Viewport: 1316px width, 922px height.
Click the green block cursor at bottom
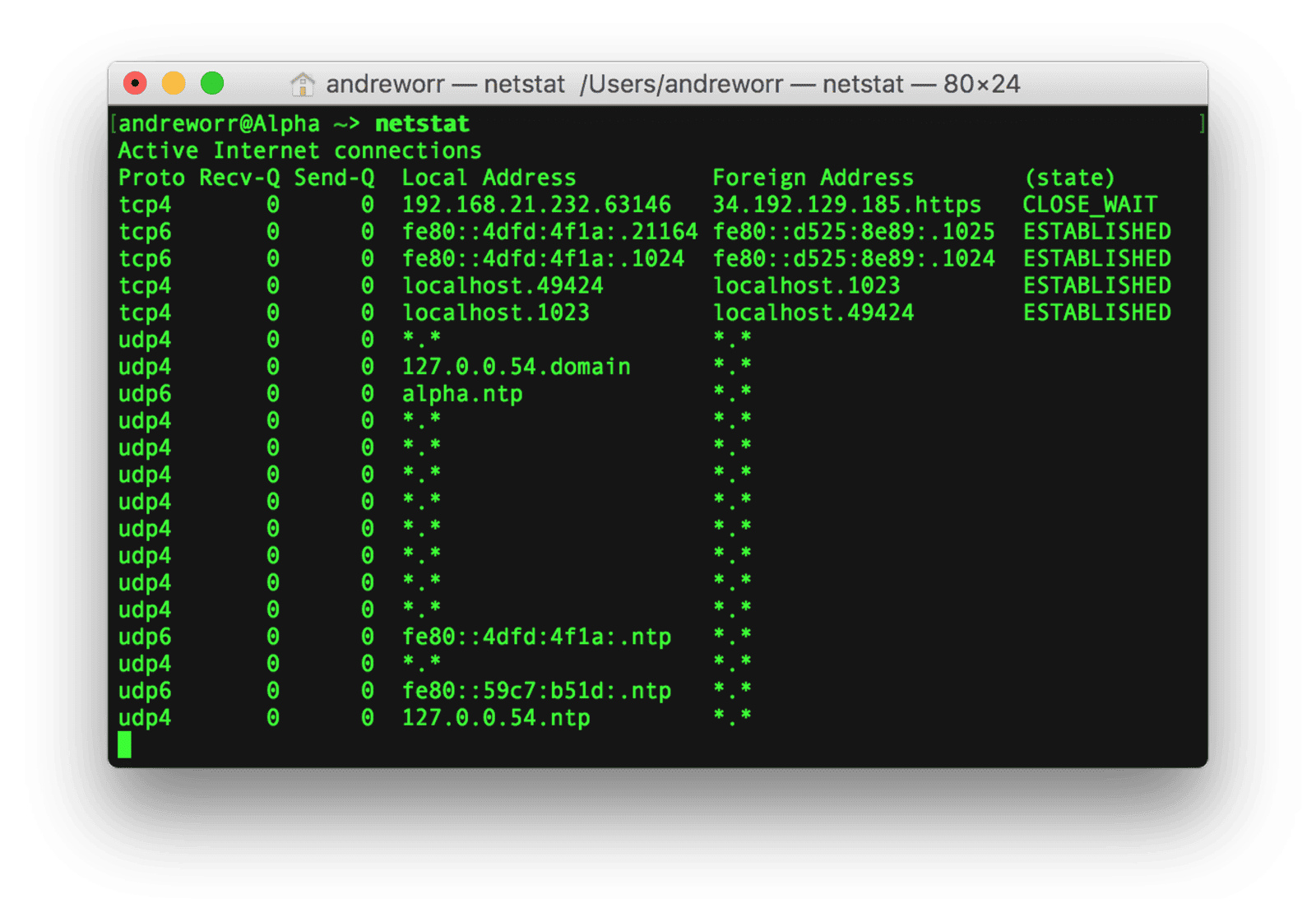click(x=124, y=745)
